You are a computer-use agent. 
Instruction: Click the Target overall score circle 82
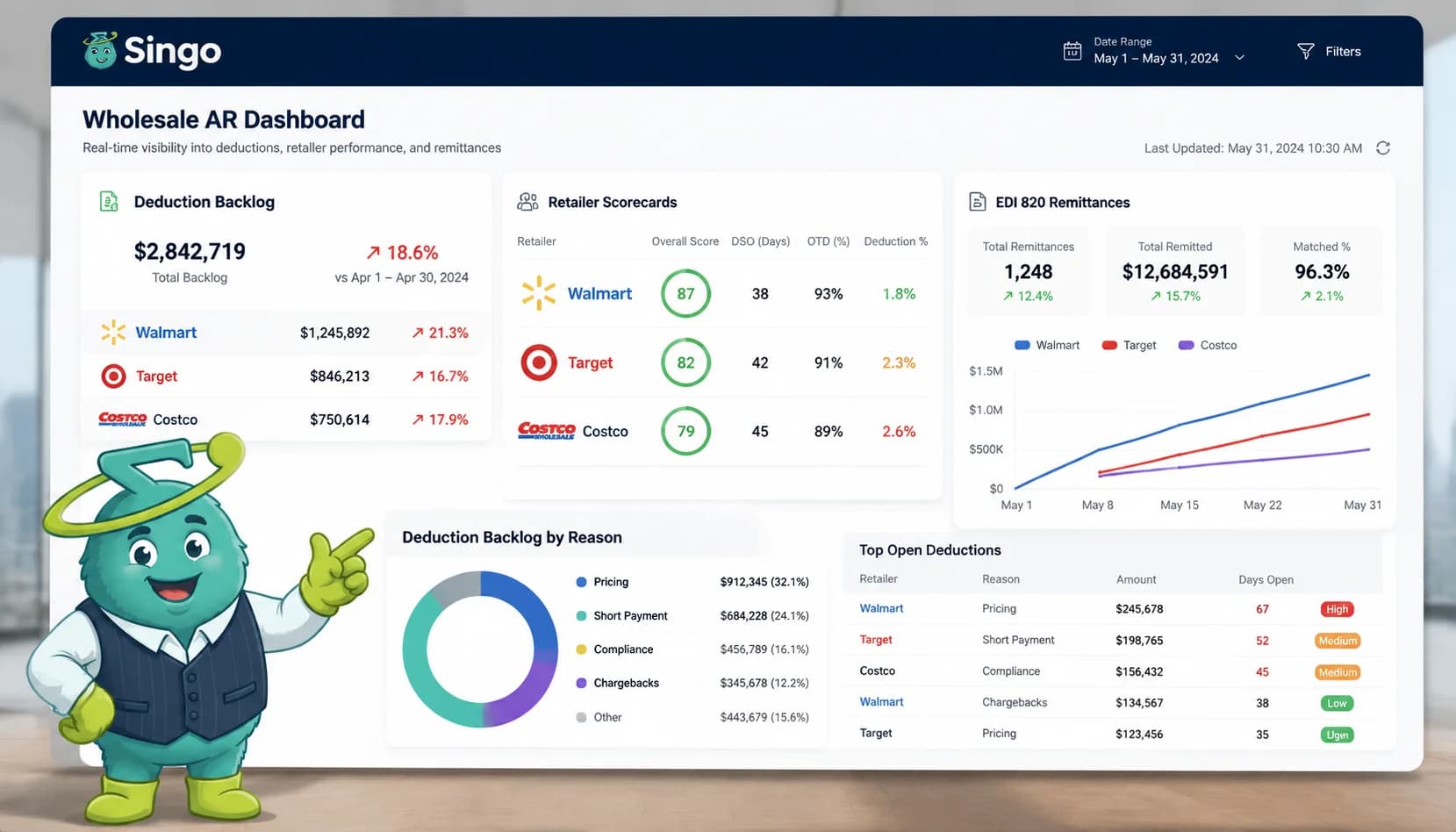685,362
